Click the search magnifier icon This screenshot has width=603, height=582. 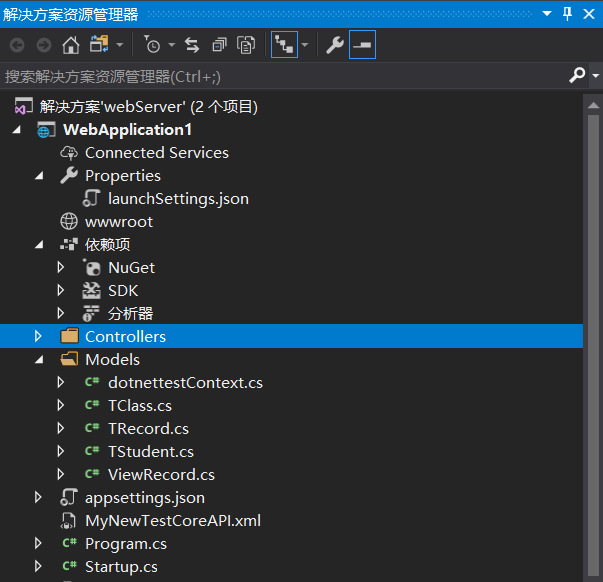coord(577,75)
